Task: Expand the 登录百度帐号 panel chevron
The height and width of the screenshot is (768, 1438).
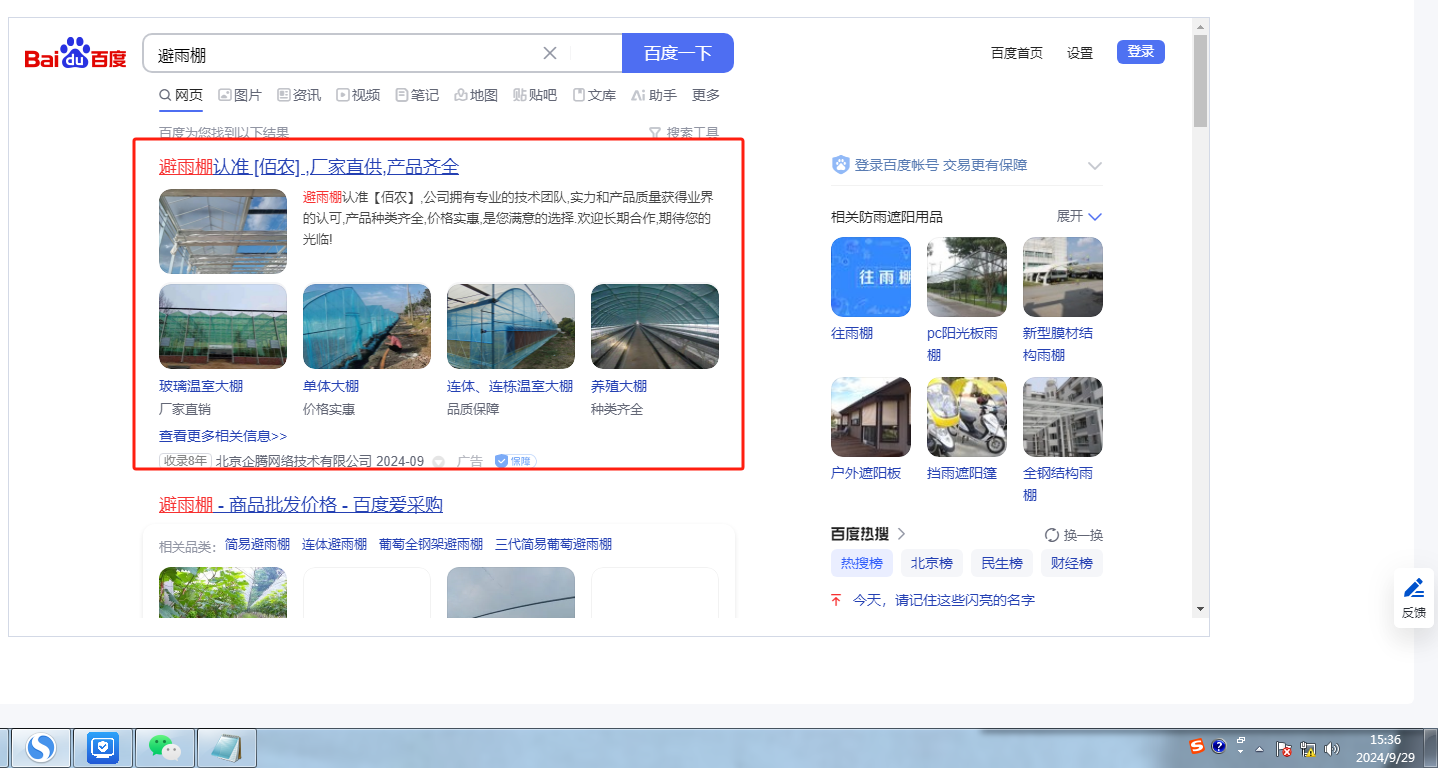Action: [1095, 165]
